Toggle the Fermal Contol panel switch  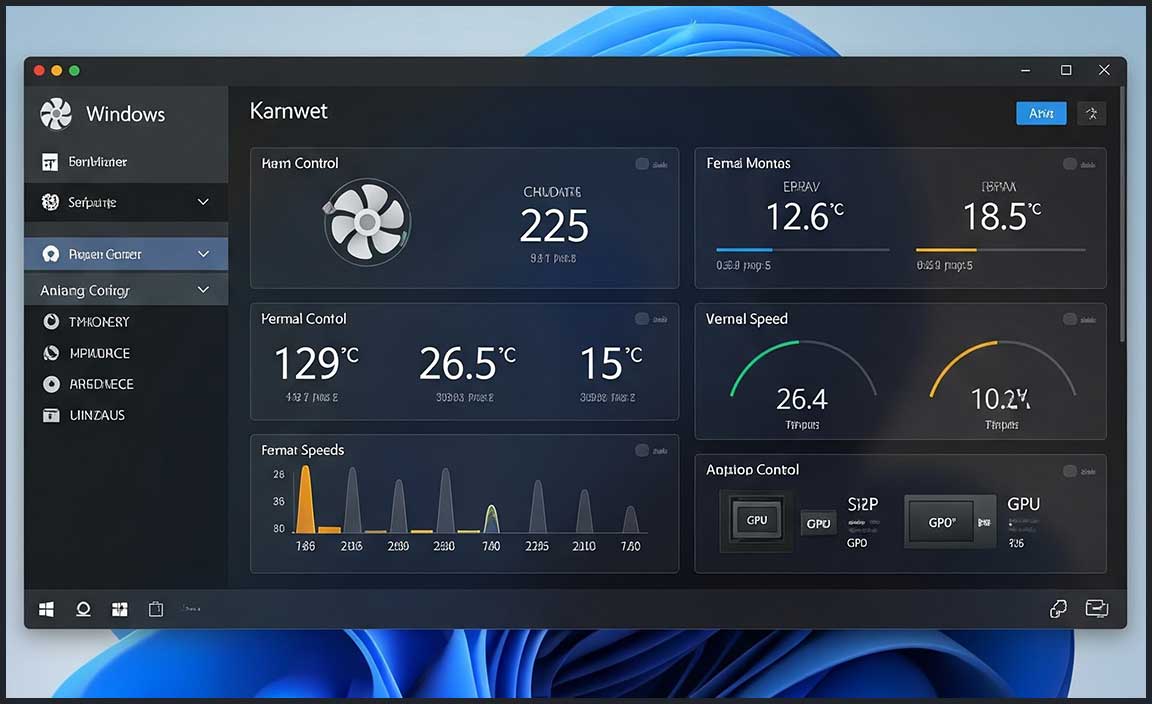[642, 318]
